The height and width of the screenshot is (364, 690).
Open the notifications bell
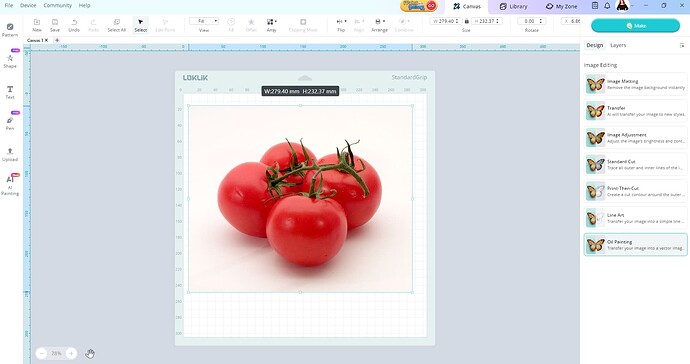(607, 6)
